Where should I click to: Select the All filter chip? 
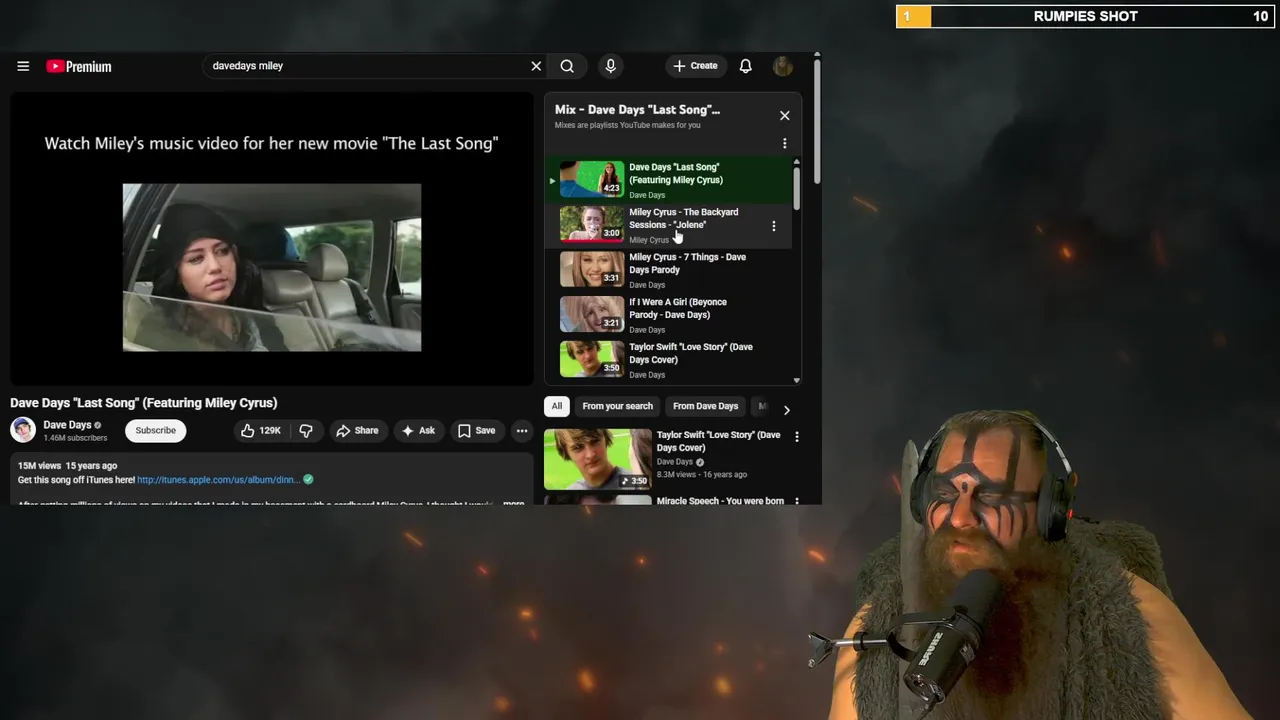(557, 406)
